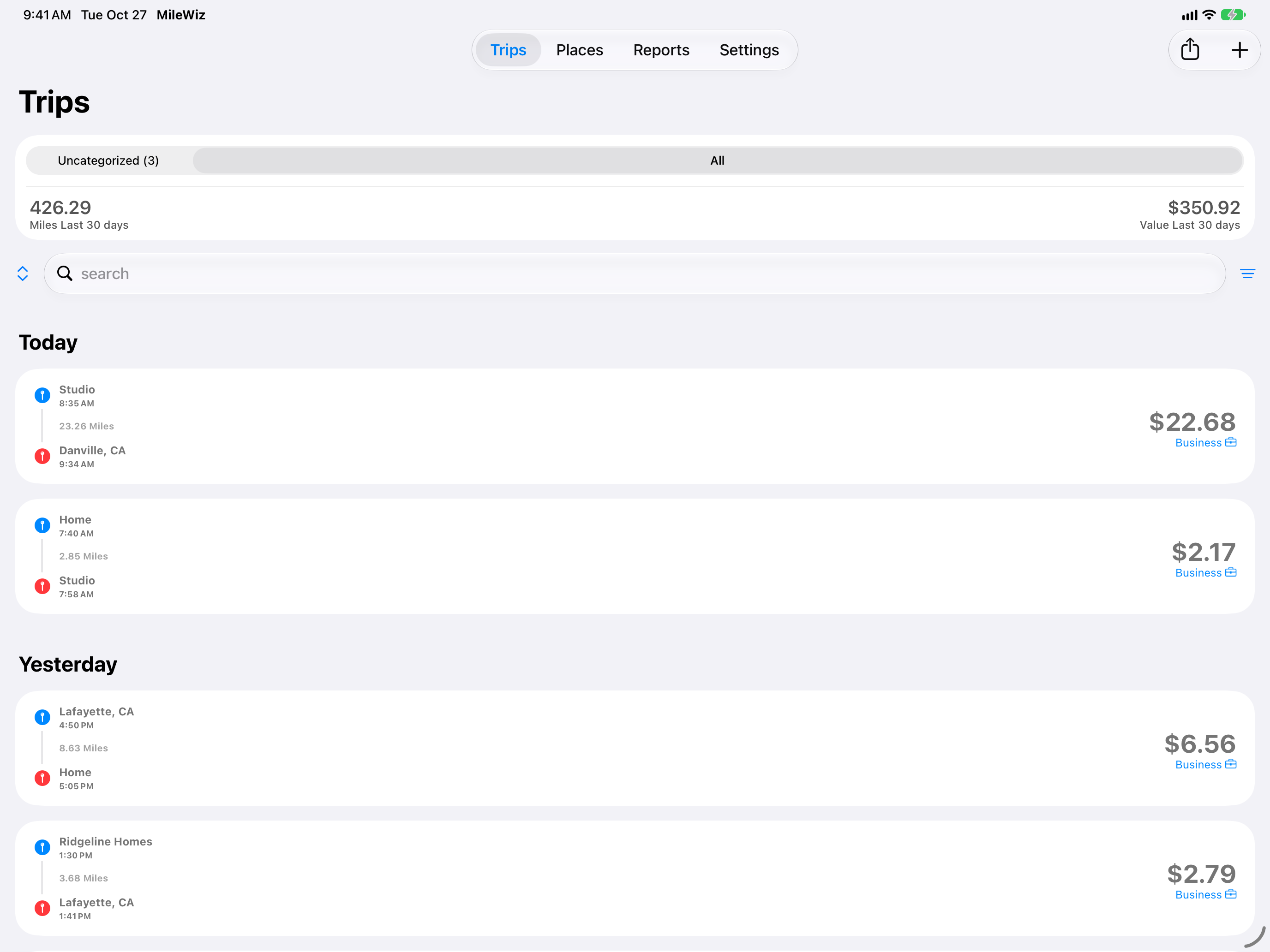Click the blue start pin for Studio 8:35 AM
Screen dimensions: 1270x952
tap(42, 395)
